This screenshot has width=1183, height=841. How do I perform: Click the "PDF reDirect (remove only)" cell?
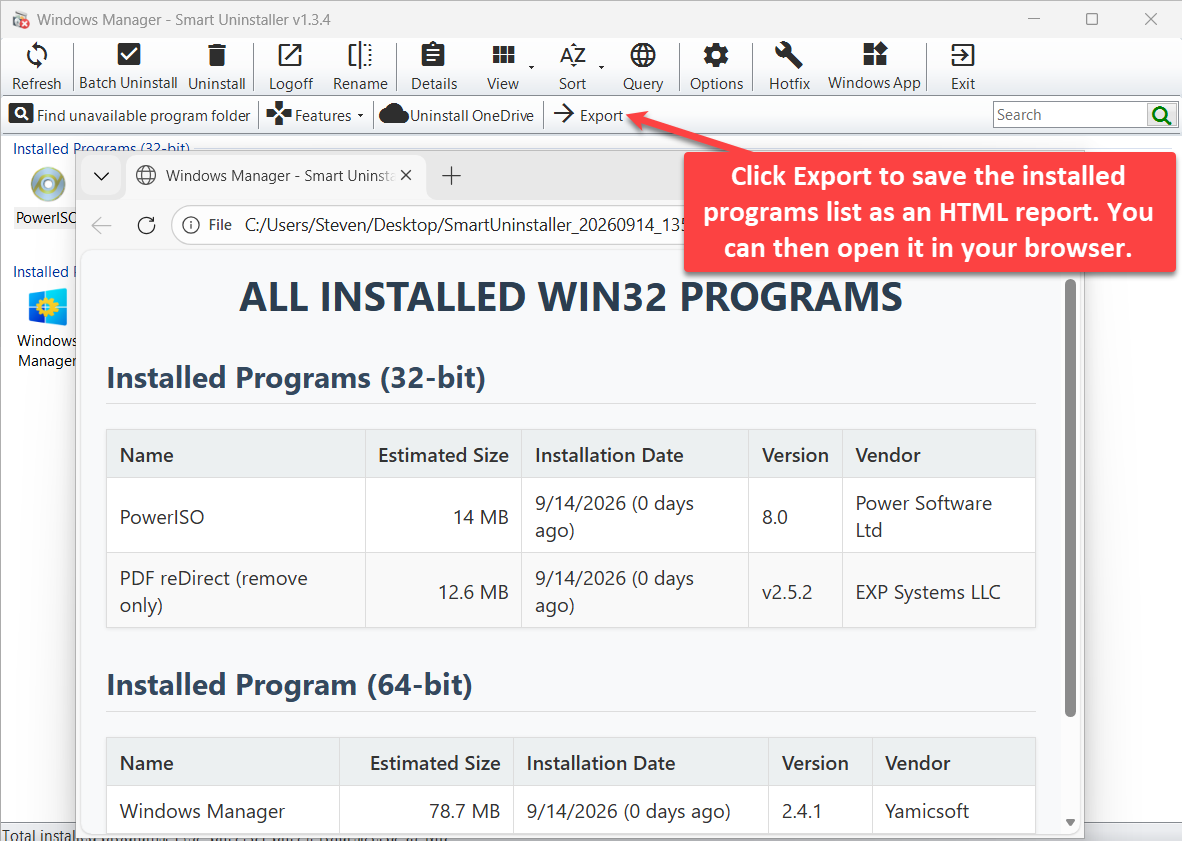(236, 591)
